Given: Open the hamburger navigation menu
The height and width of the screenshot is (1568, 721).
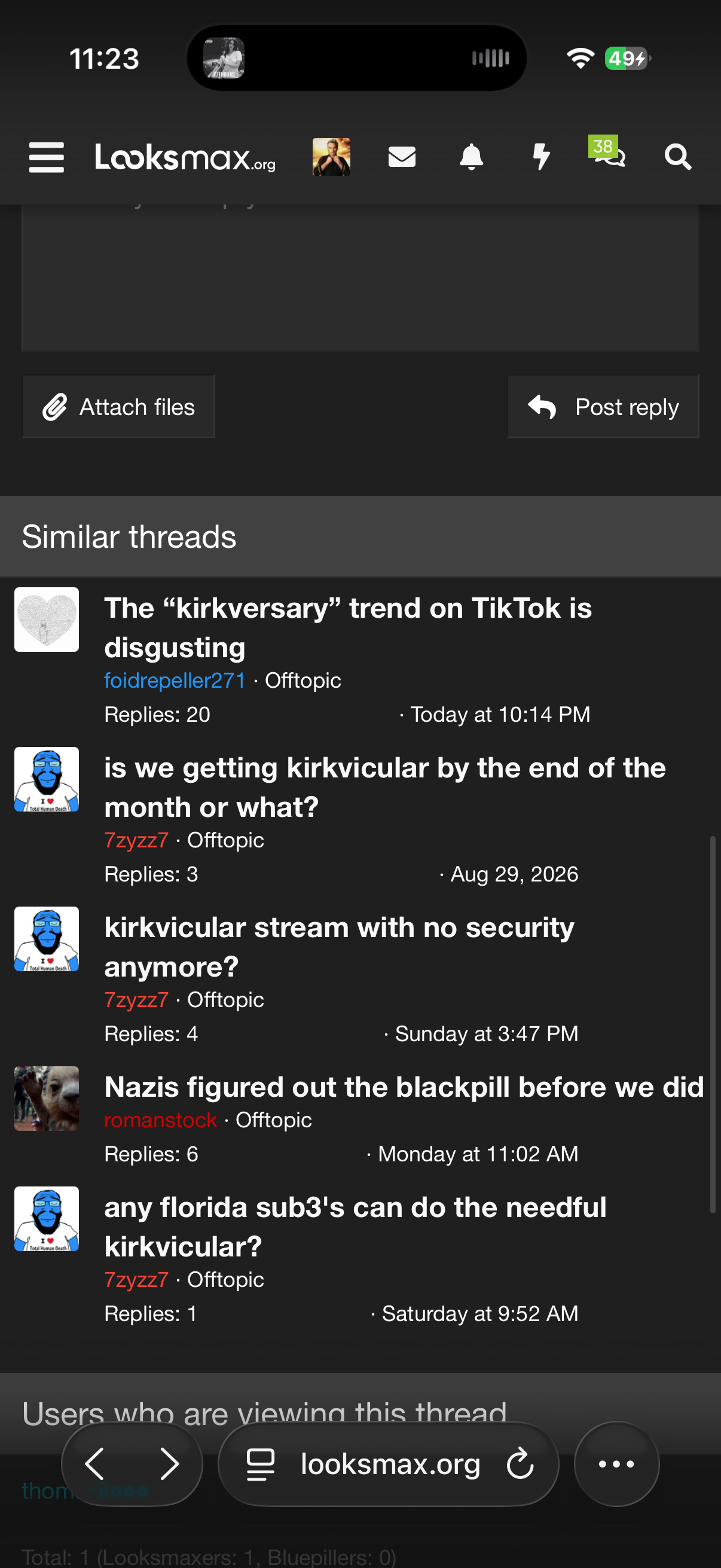Looking at the screenshot, I should 46,158.
